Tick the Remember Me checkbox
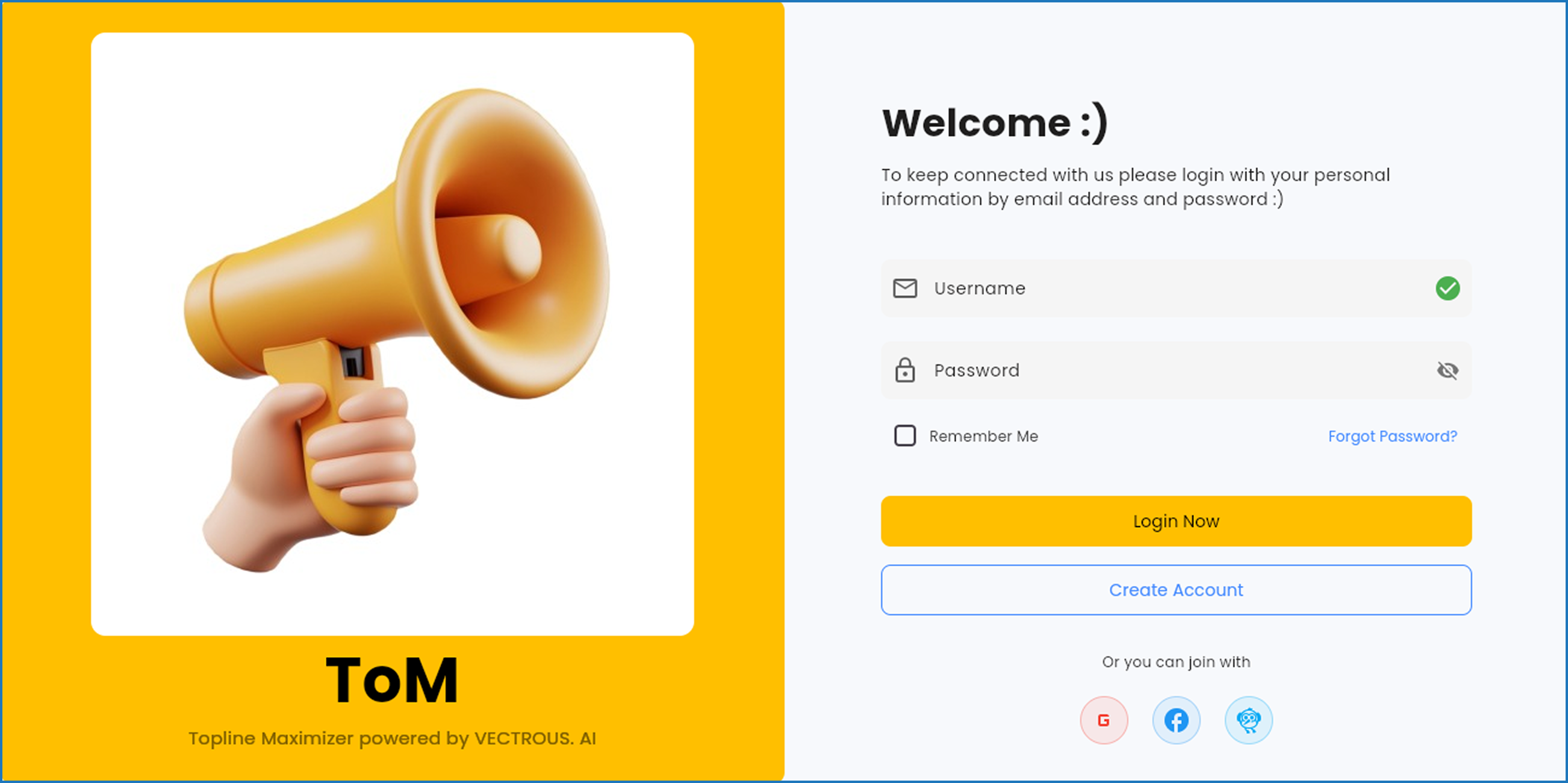Image resolution: width=1568 pixels, height=783 pixels. (904, 435)
